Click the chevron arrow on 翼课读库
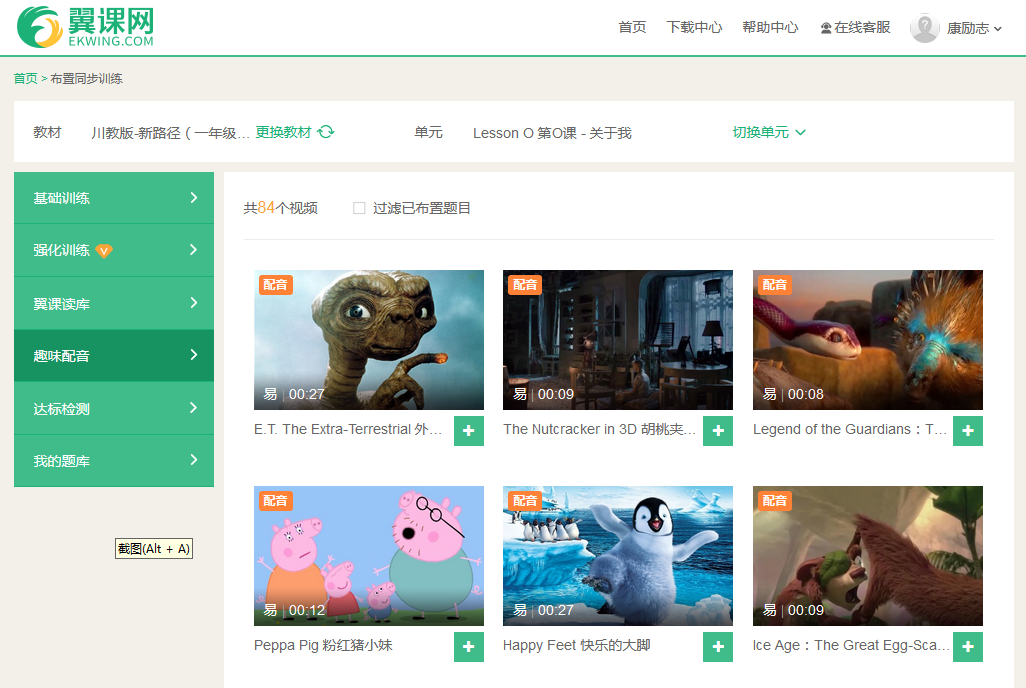The image size is (1026, 688). [x=193, y=302]
